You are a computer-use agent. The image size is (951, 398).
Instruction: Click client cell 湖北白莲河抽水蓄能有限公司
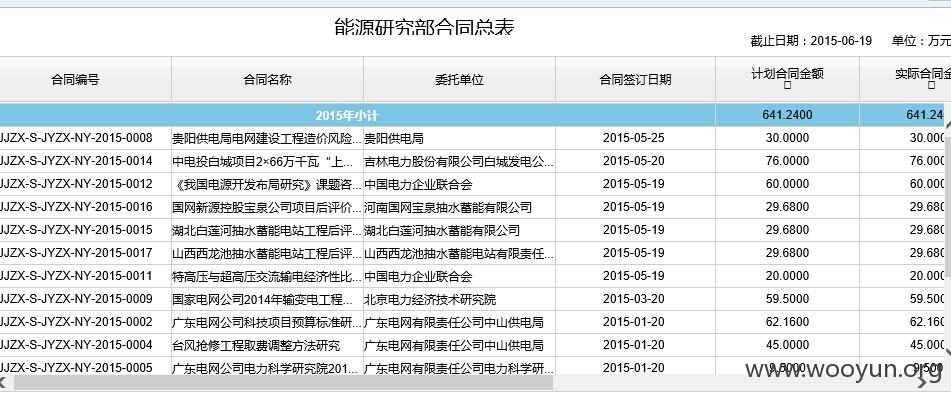coord(442,231)
